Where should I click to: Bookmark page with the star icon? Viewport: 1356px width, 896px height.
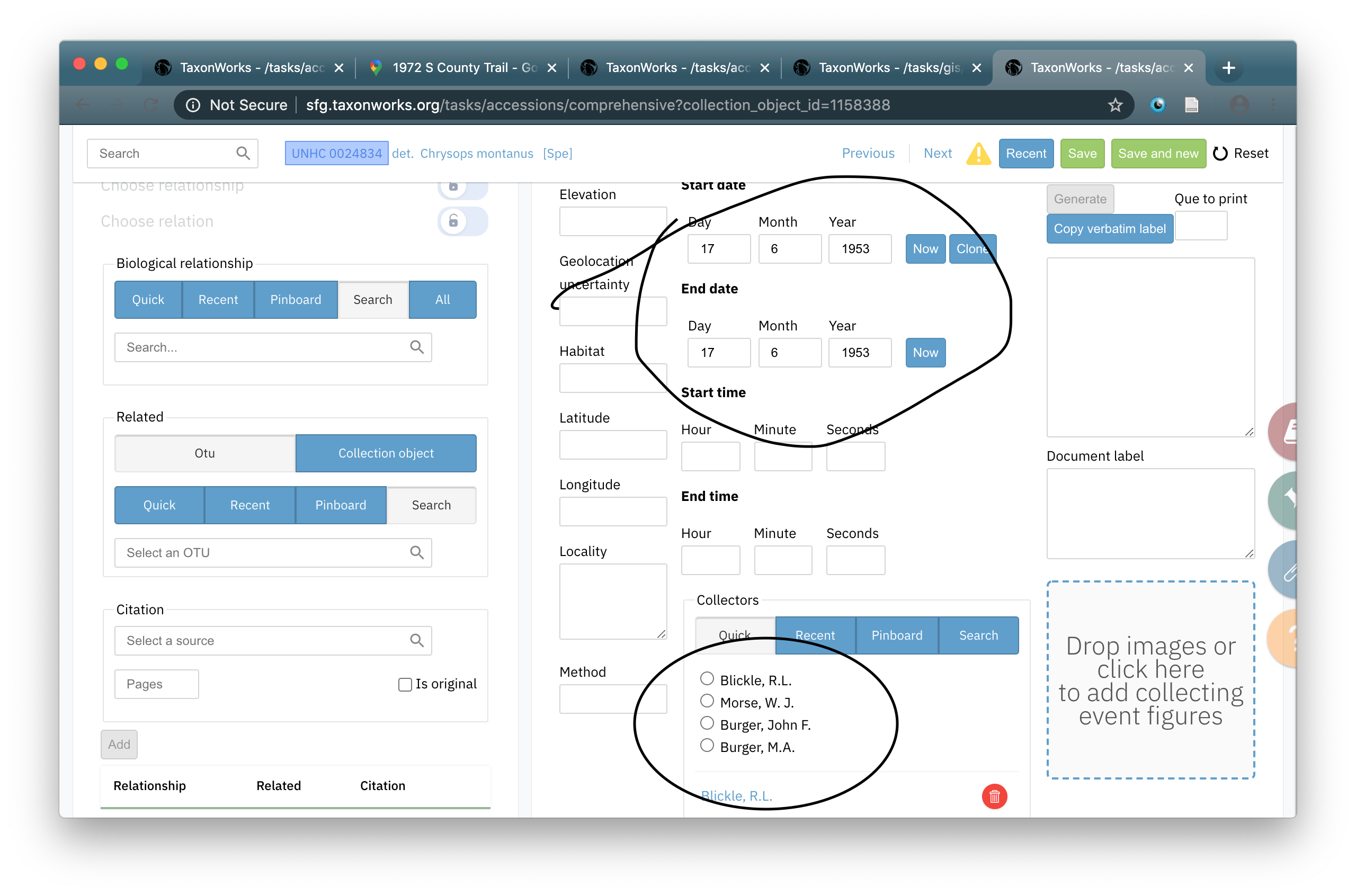tap(1115, 105)
